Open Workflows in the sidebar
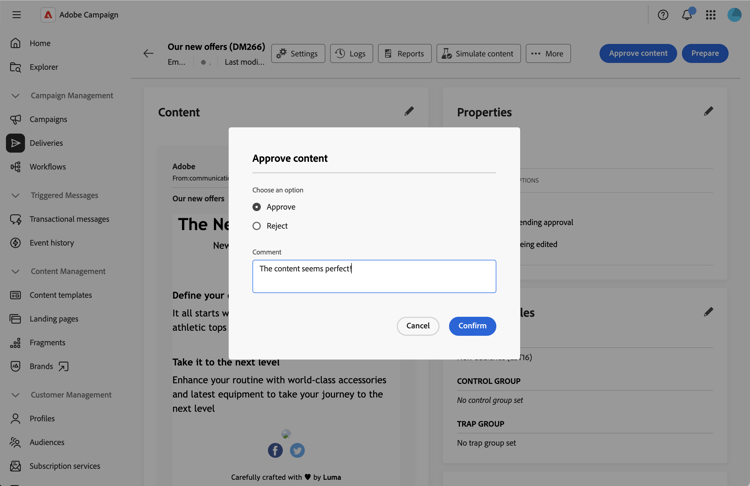 [47, 166]
